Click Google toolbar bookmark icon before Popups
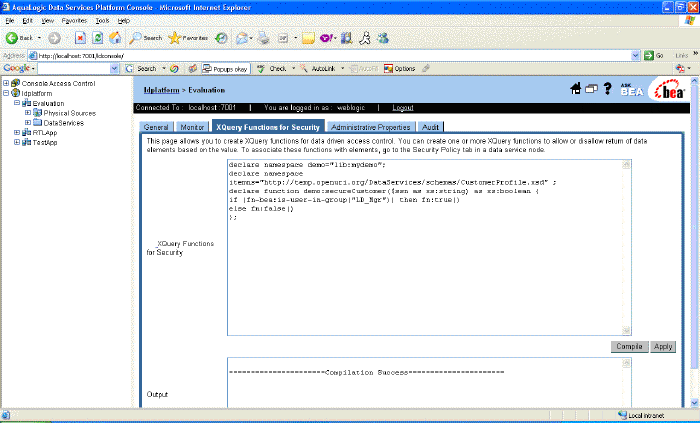700x423 pixels. (192, 69)
